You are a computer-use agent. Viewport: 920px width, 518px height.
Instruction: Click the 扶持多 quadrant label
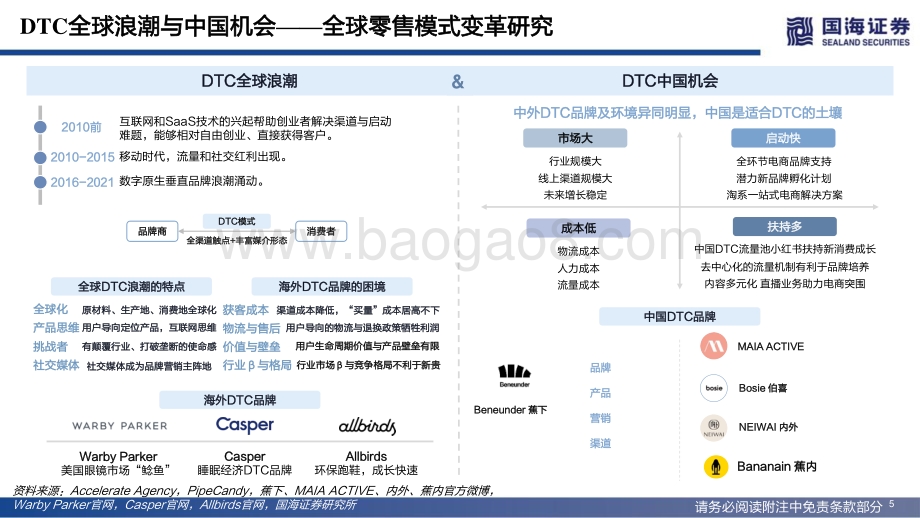(784, 226)
